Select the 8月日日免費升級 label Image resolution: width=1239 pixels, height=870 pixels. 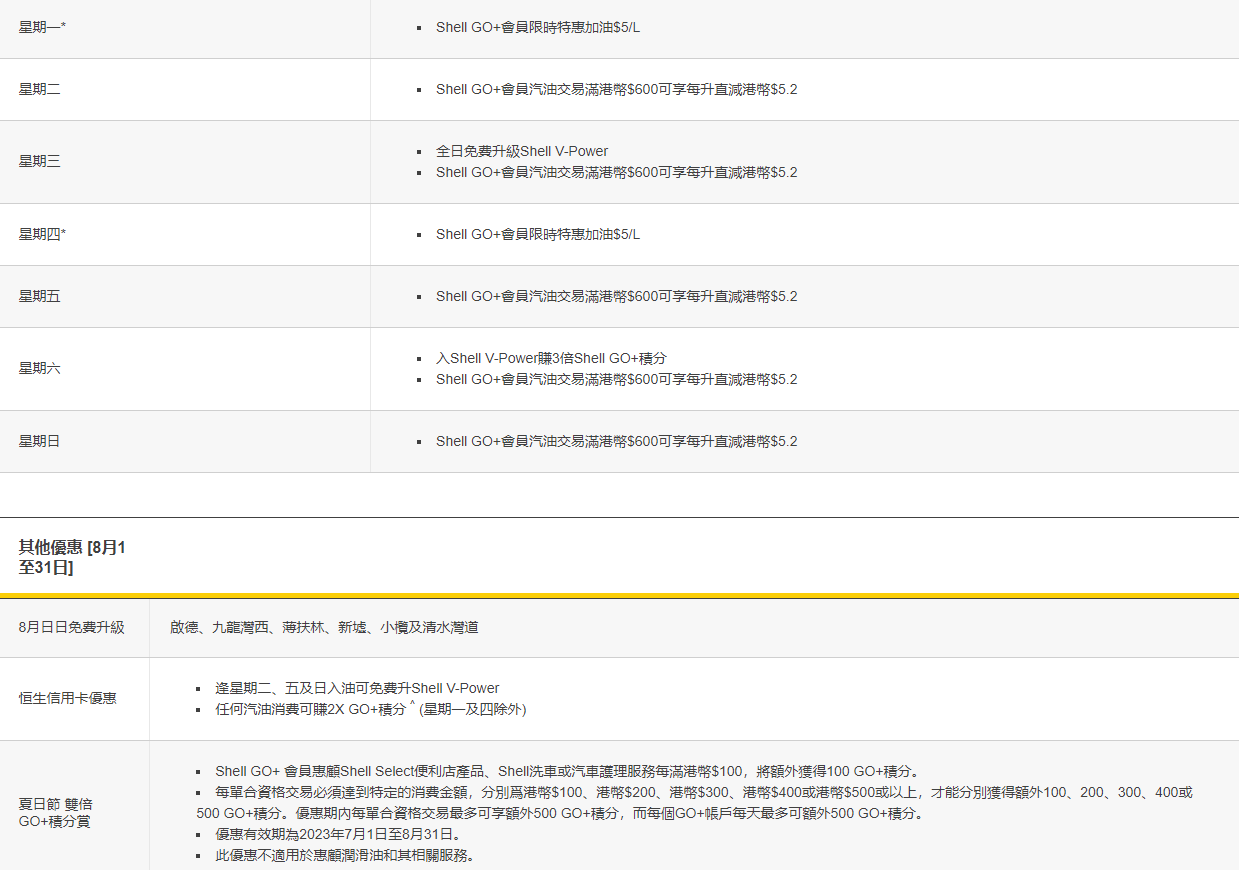pos(71,627)
